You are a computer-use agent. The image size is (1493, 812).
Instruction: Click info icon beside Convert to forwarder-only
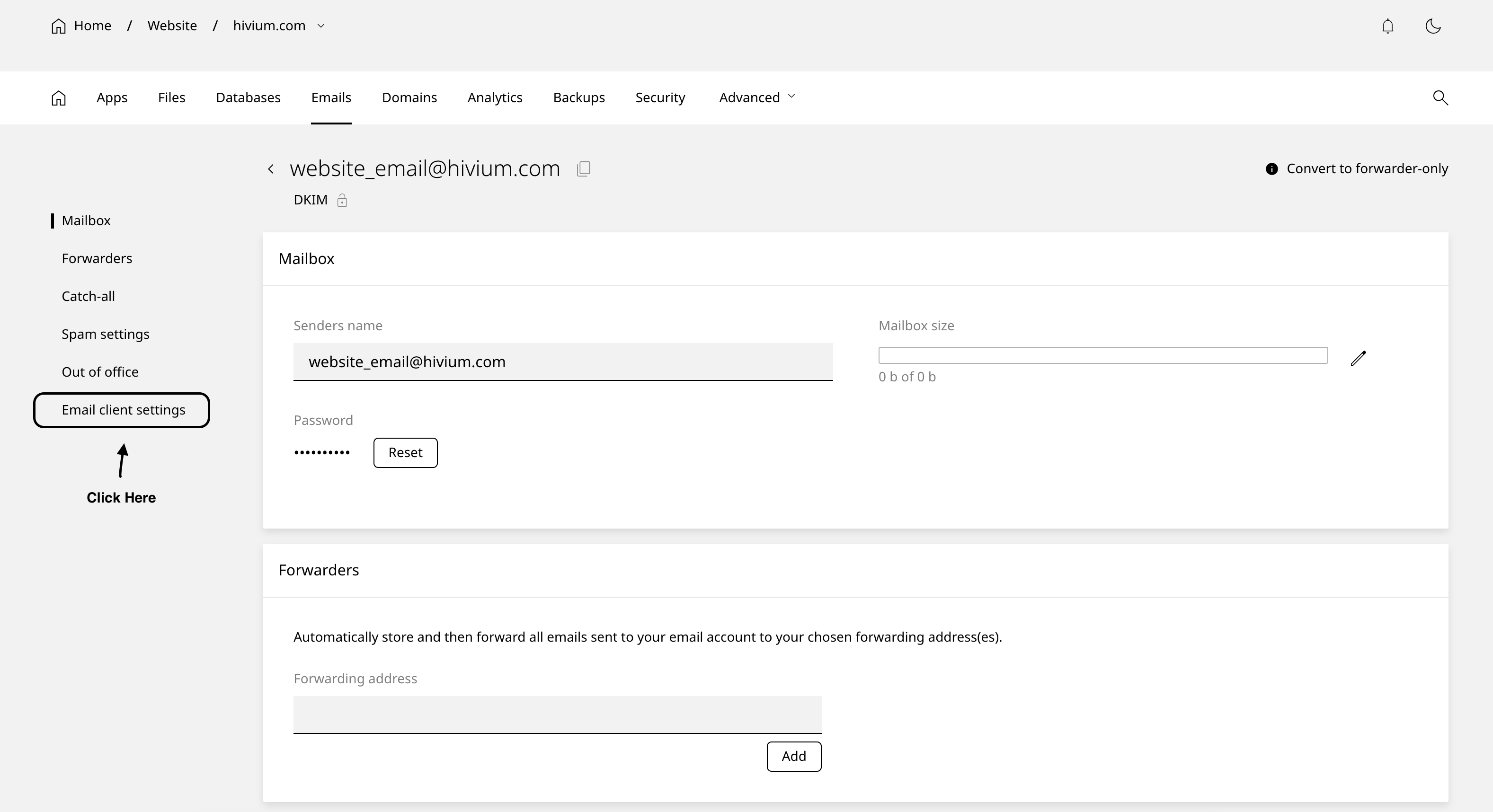tap(1271, 169)
